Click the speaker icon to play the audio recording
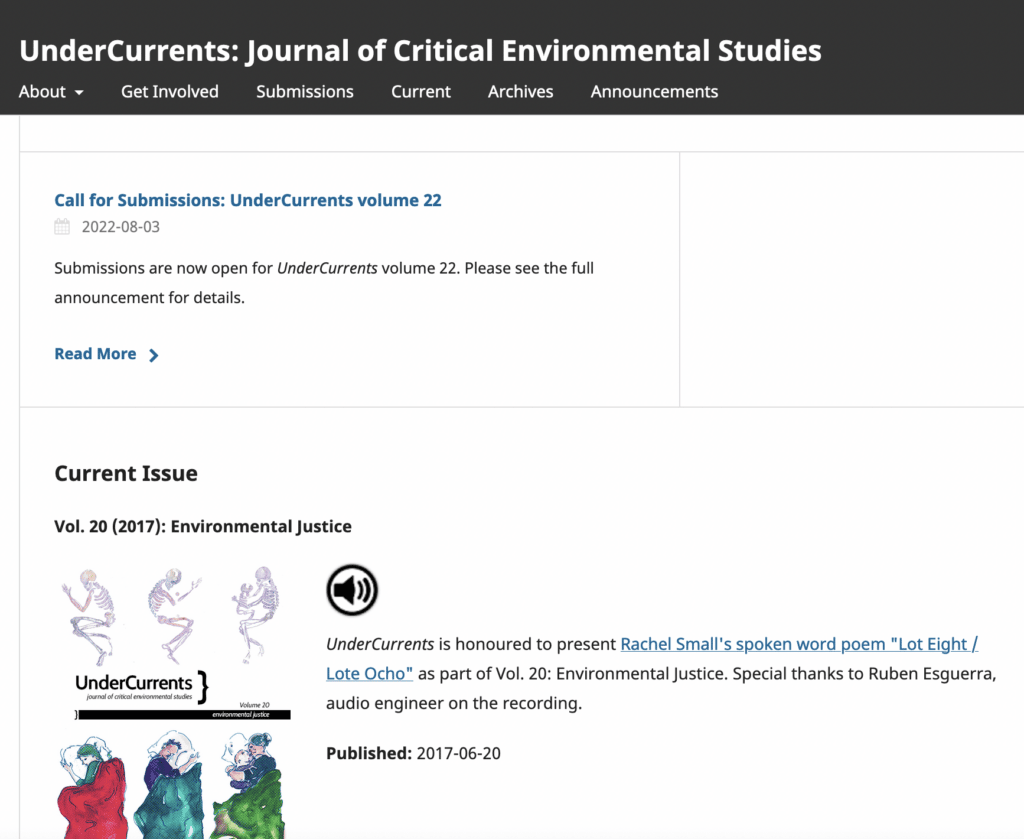The width and height of the screenshot is (1024, 839). 351,589
